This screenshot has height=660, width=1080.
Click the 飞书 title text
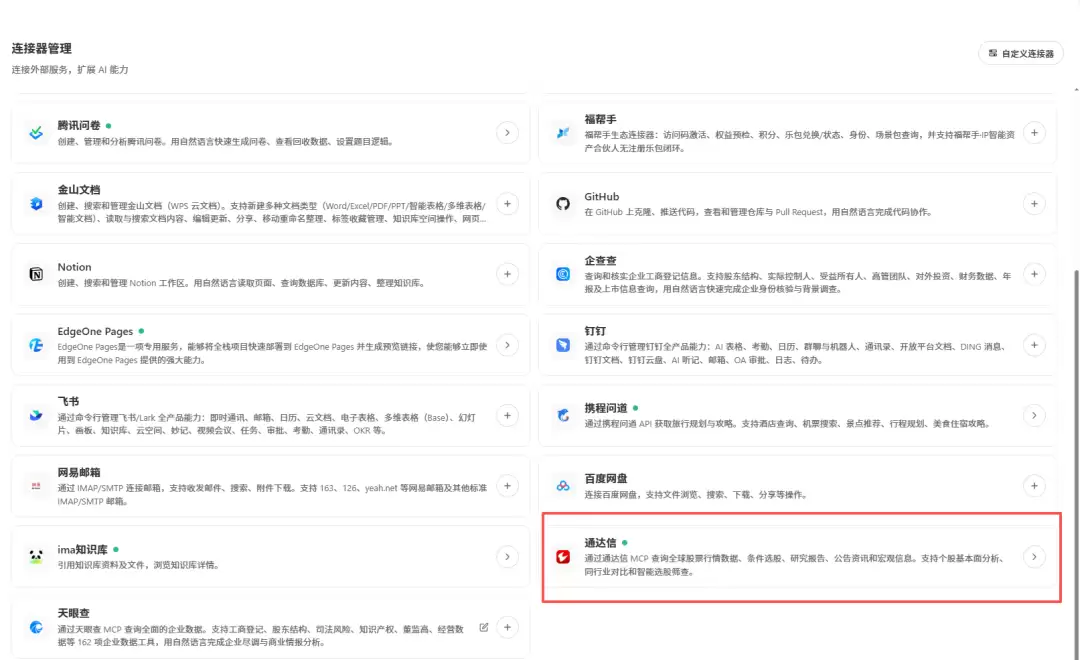tap(68, 402)
